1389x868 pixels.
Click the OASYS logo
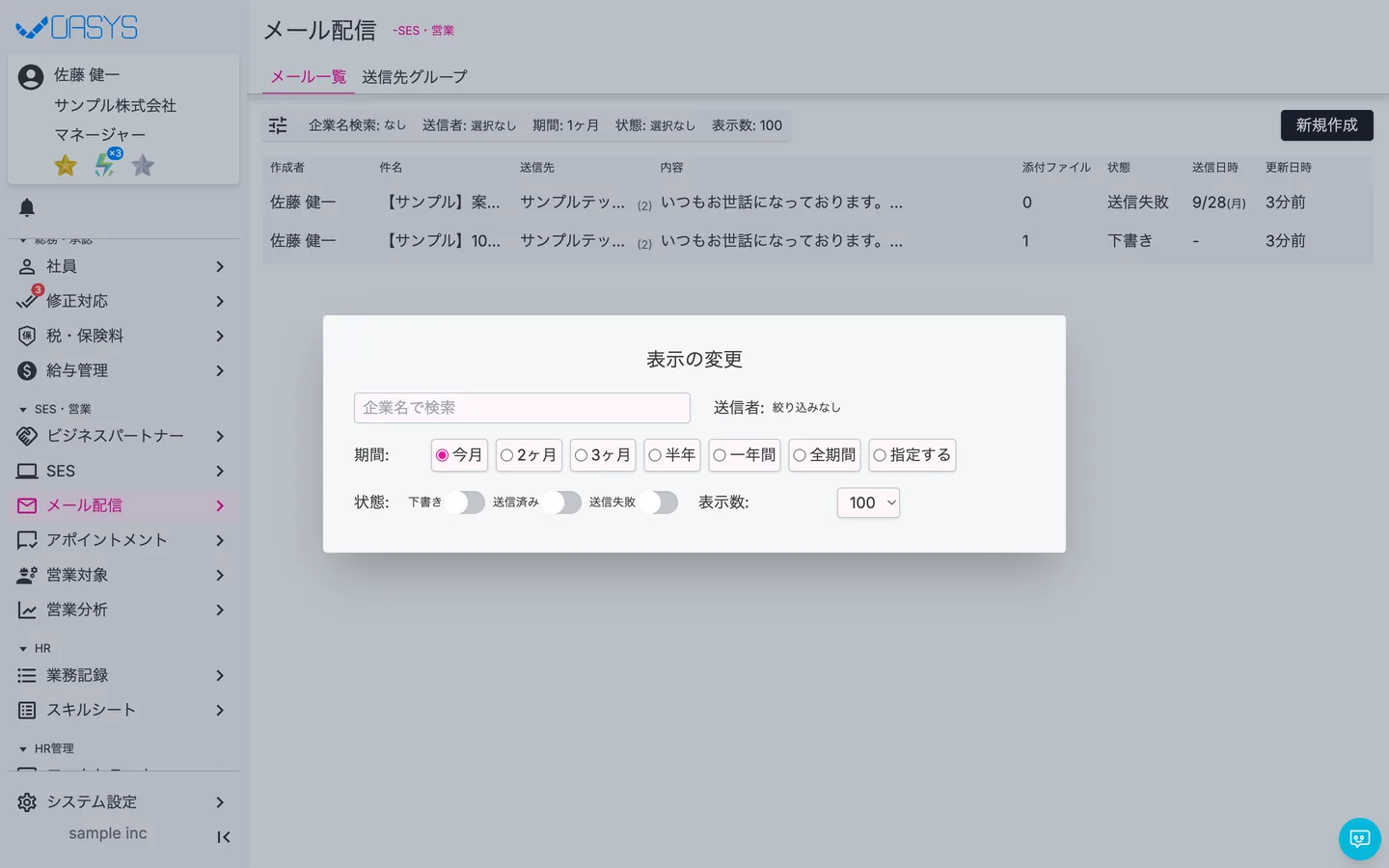click(77, 27)
